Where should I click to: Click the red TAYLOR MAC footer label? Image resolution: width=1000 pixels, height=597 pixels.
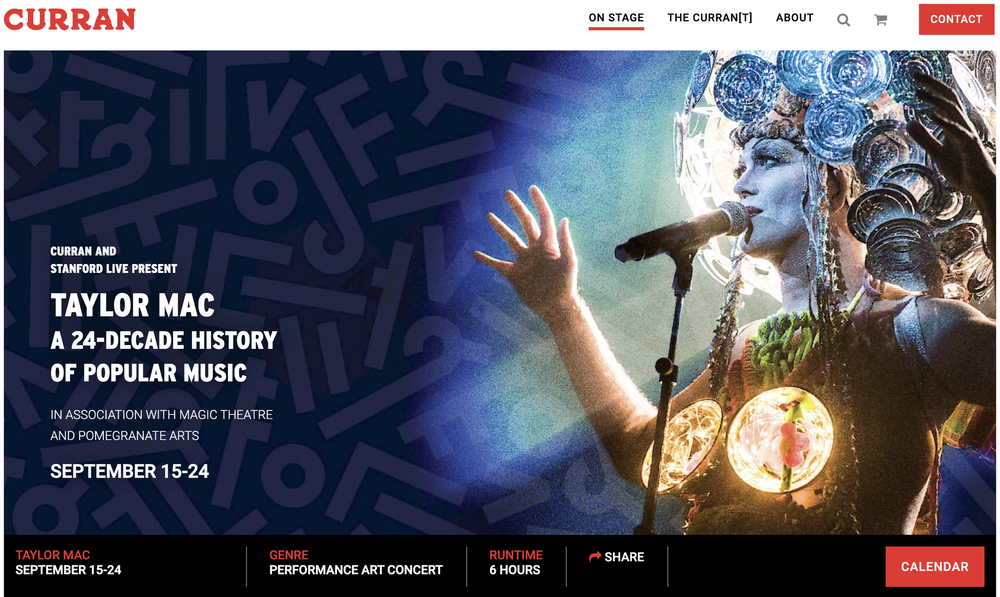[x=53, y=555]
